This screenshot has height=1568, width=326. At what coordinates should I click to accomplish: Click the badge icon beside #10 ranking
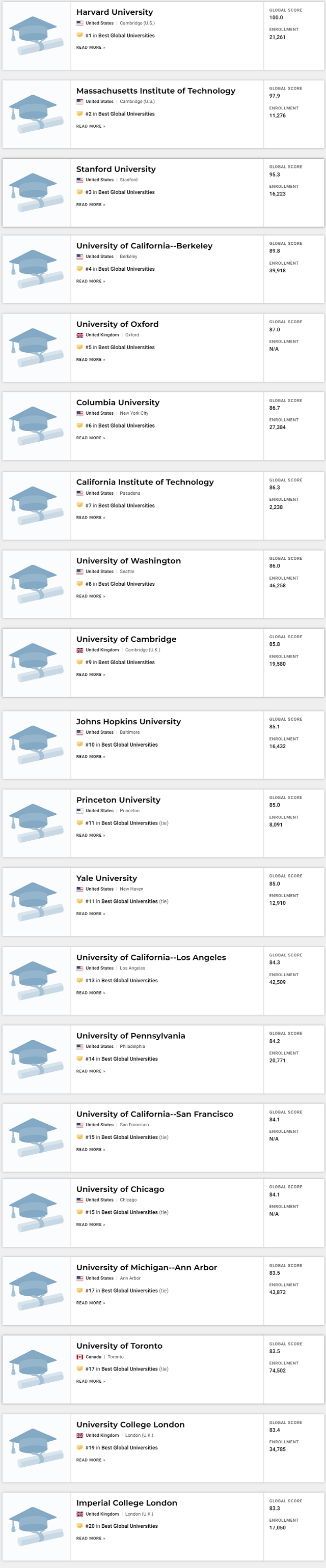click(x=79, y=745)
